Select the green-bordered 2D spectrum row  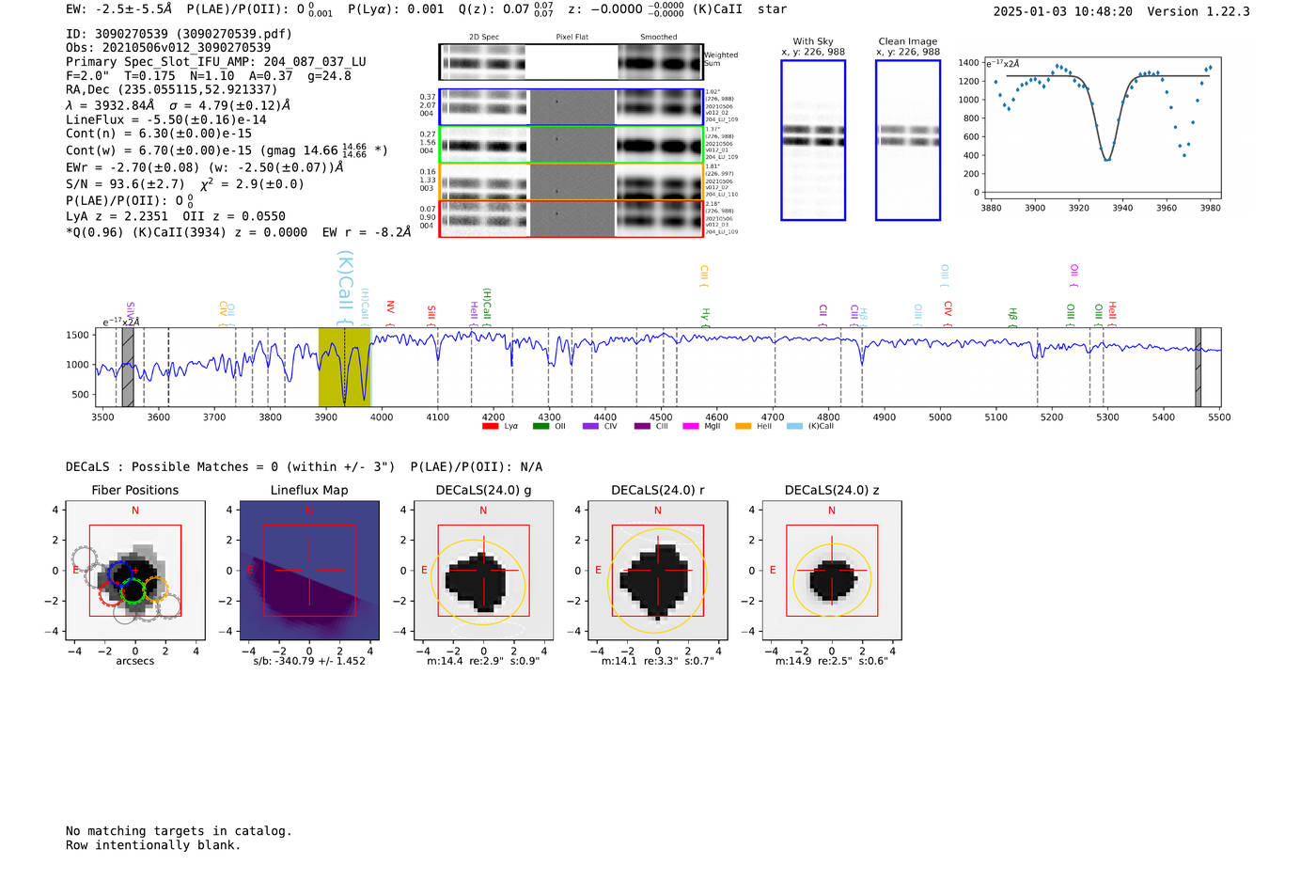tap(571, 145)
